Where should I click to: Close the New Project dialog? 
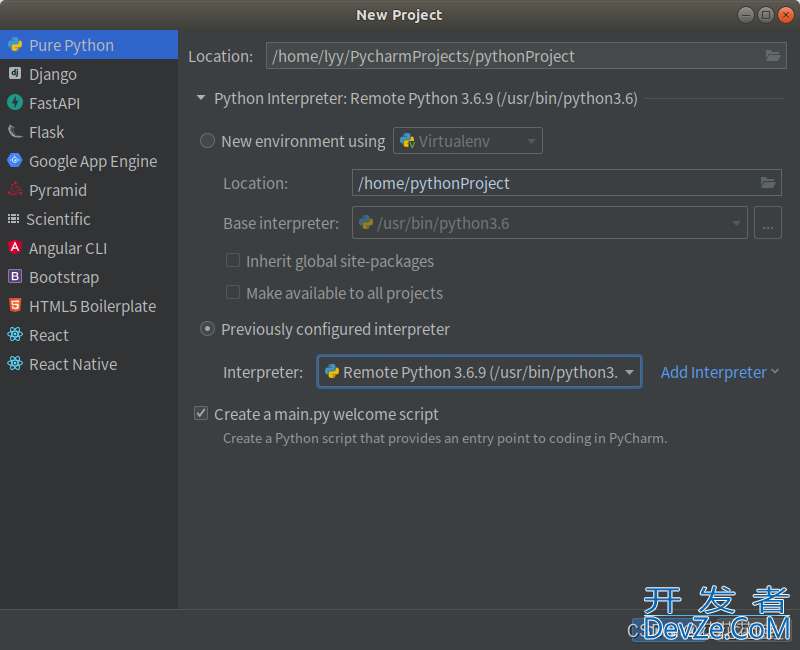pyautogui.click(x=786, y=15)
